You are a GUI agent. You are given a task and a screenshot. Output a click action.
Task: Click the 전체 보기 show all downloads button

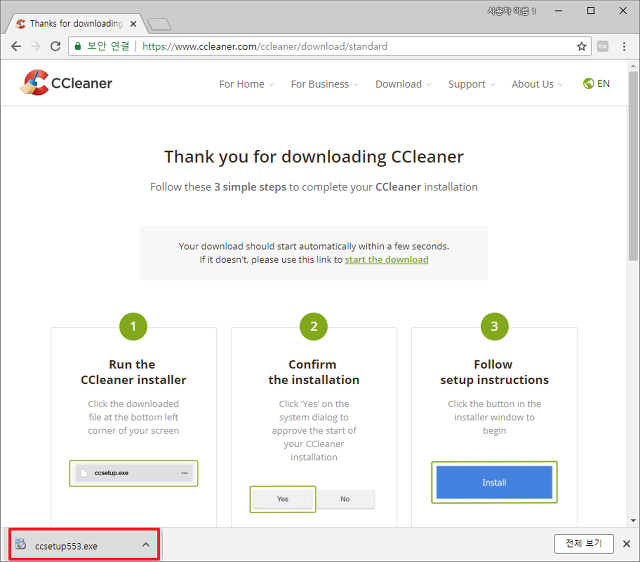tap(584, 544)
